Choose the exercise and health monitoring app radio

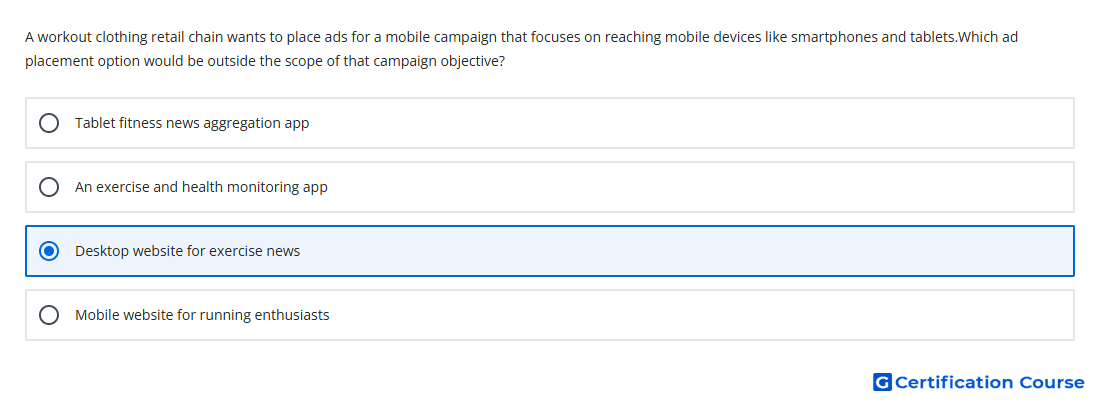pyautogui.click(x=49, y=187)
